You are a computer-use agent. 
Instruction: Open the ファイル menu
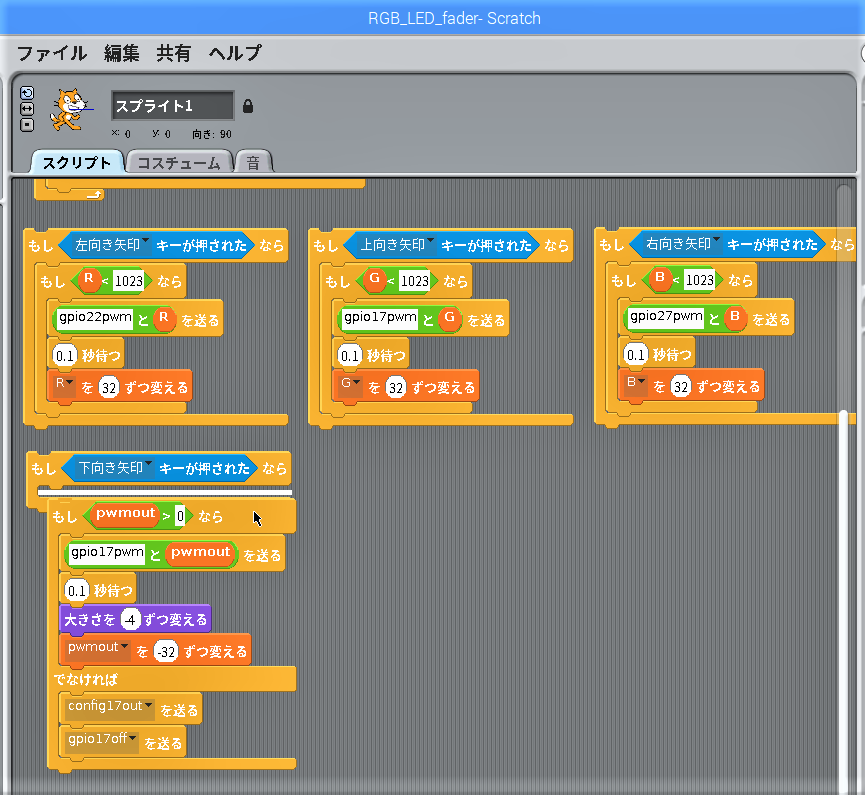(x=52, y=54)
